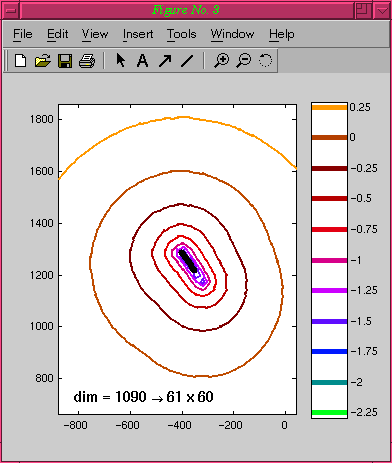Click the teal -2 colorbar line
This screenshot has width=392, height=463.
tap(329, 382)
